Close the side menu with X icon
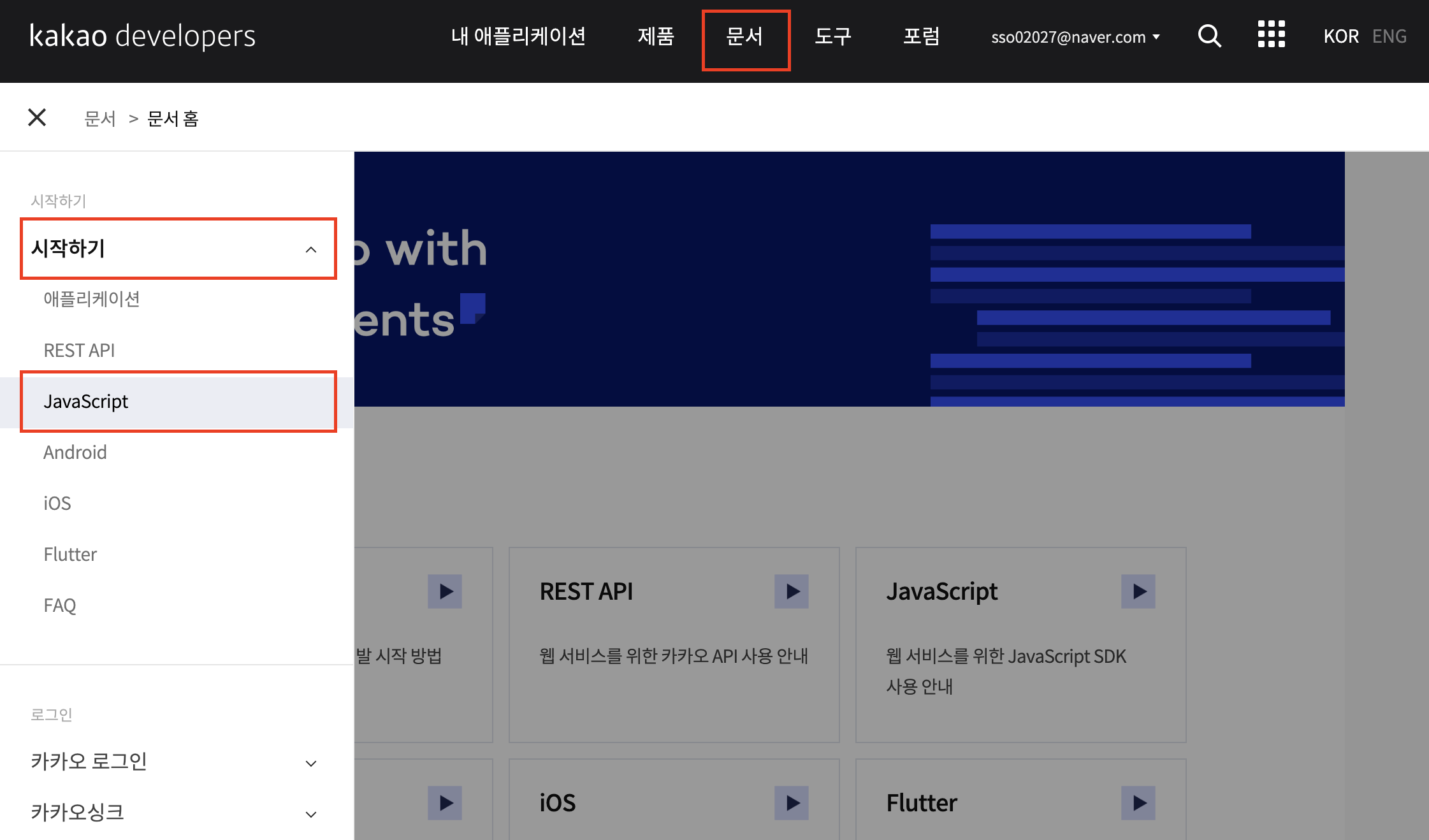Screen dimensions: 1429x840 (x=37, y=117)
